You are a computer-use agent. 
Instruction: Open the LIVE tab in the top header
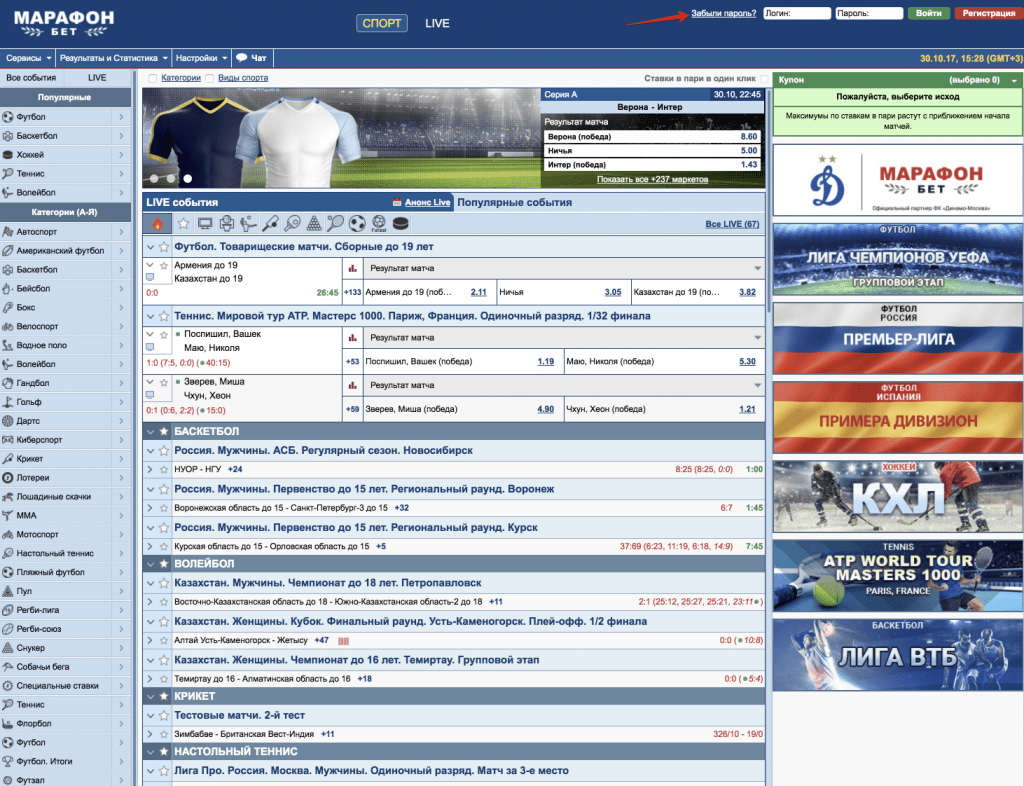click(x=437, y=23)
